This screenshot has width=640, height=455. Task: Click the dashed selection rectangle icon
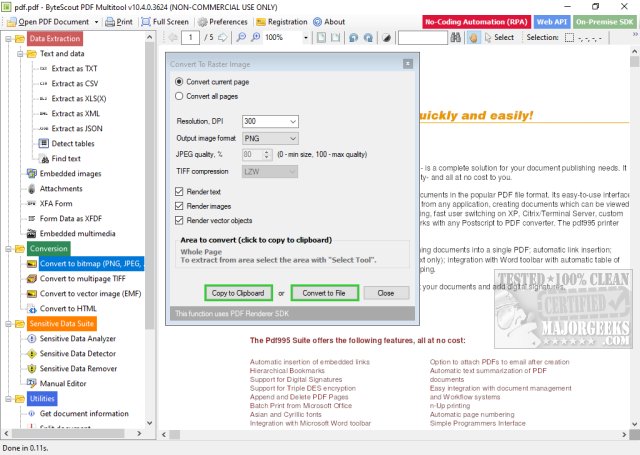click(569, 38)
